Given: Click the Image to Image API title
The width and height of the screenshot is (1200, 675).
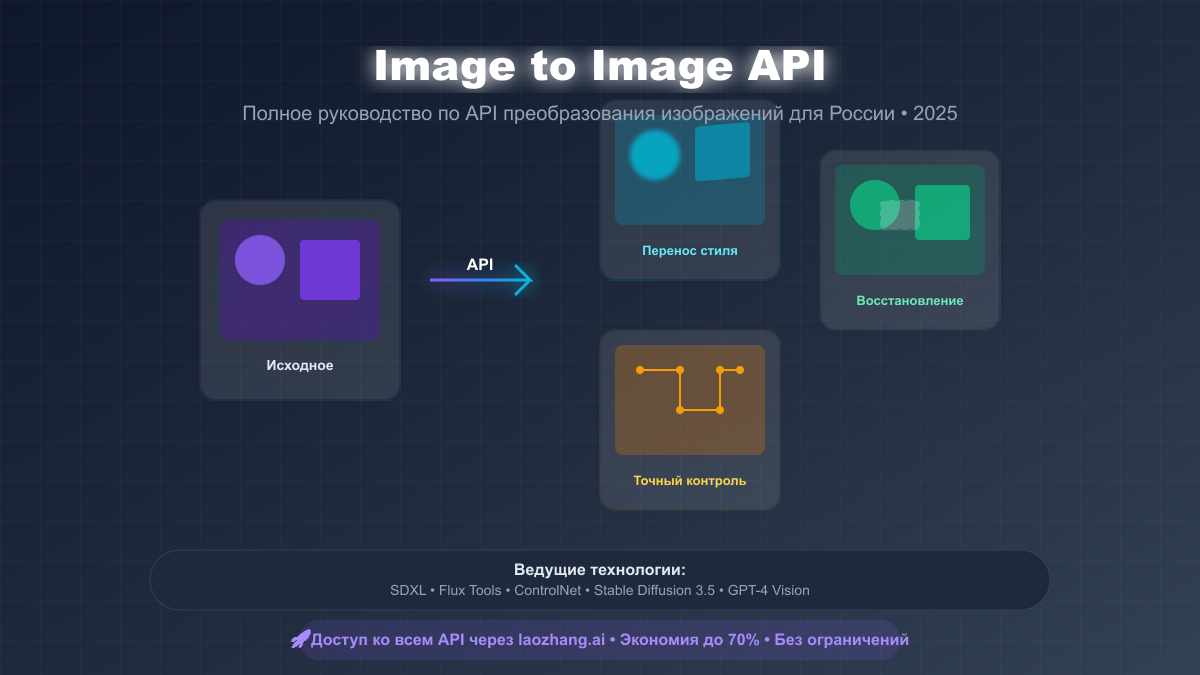Looking at the screenshot, I should tap(600, 66).
